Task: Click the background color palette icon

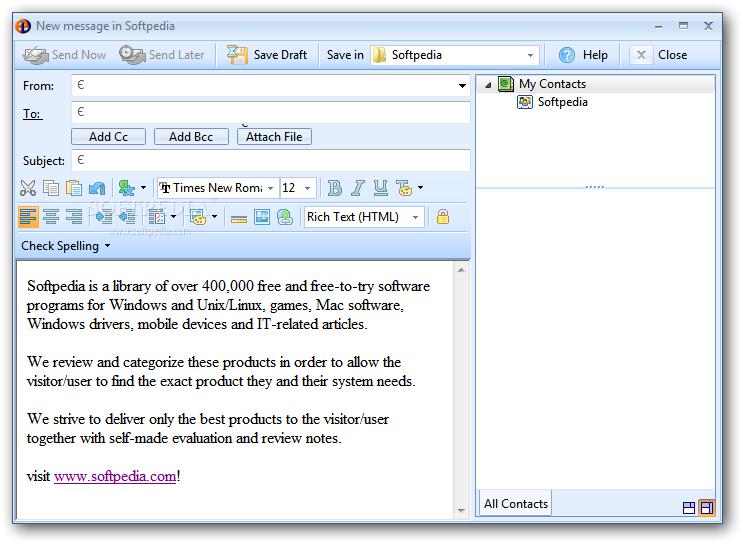Action: pos(198,217)
